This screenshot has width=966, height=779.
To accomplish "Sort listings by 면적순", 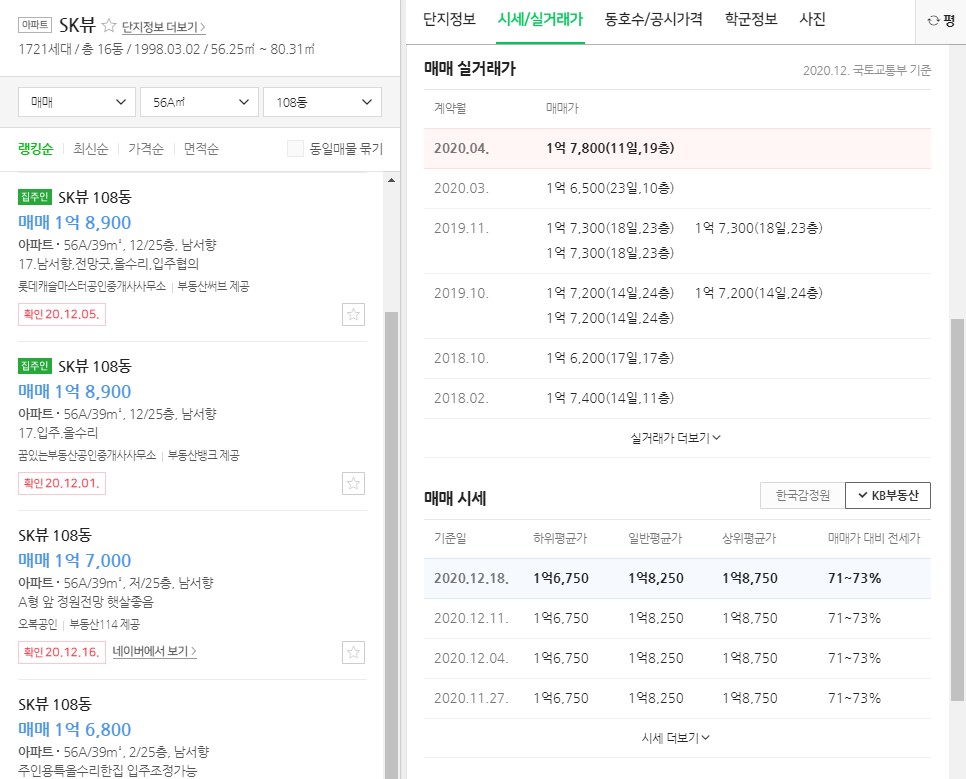I will (x=201, y=149).
